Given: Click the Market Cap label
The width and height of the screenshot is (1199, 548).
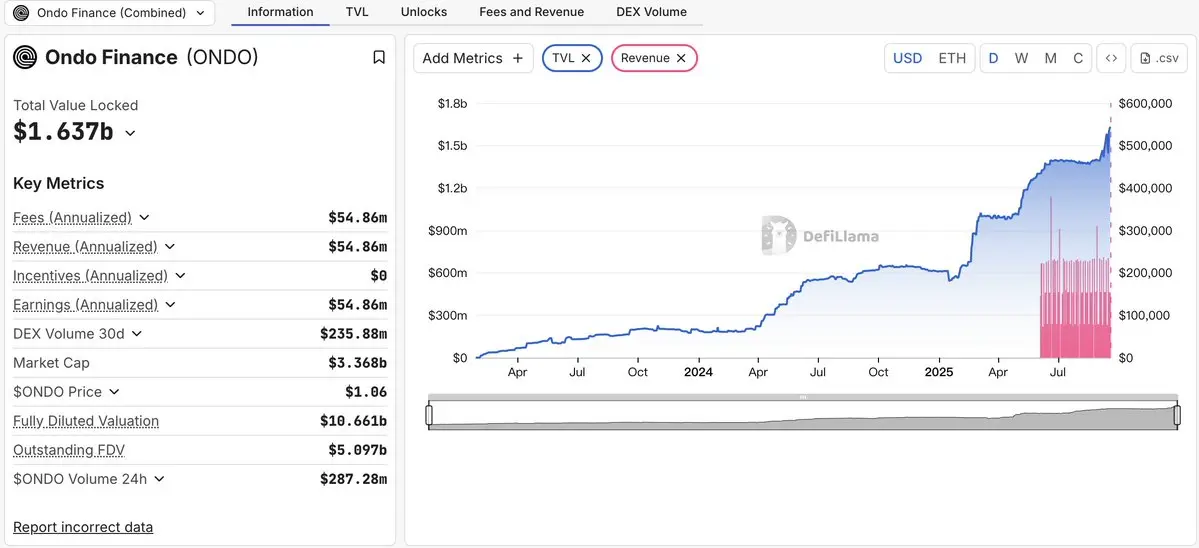Looking at the screenshot, I should [x=51, y=363].
